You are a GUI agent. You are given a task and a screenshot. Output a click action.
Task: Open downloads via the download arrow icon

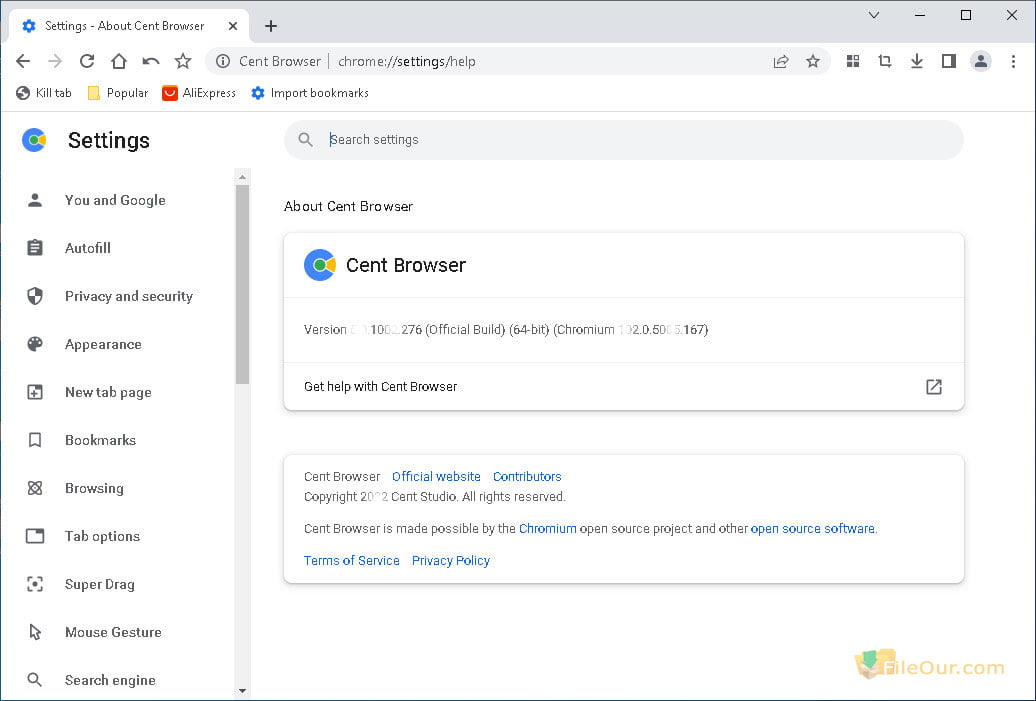click(x=916, y=61)
